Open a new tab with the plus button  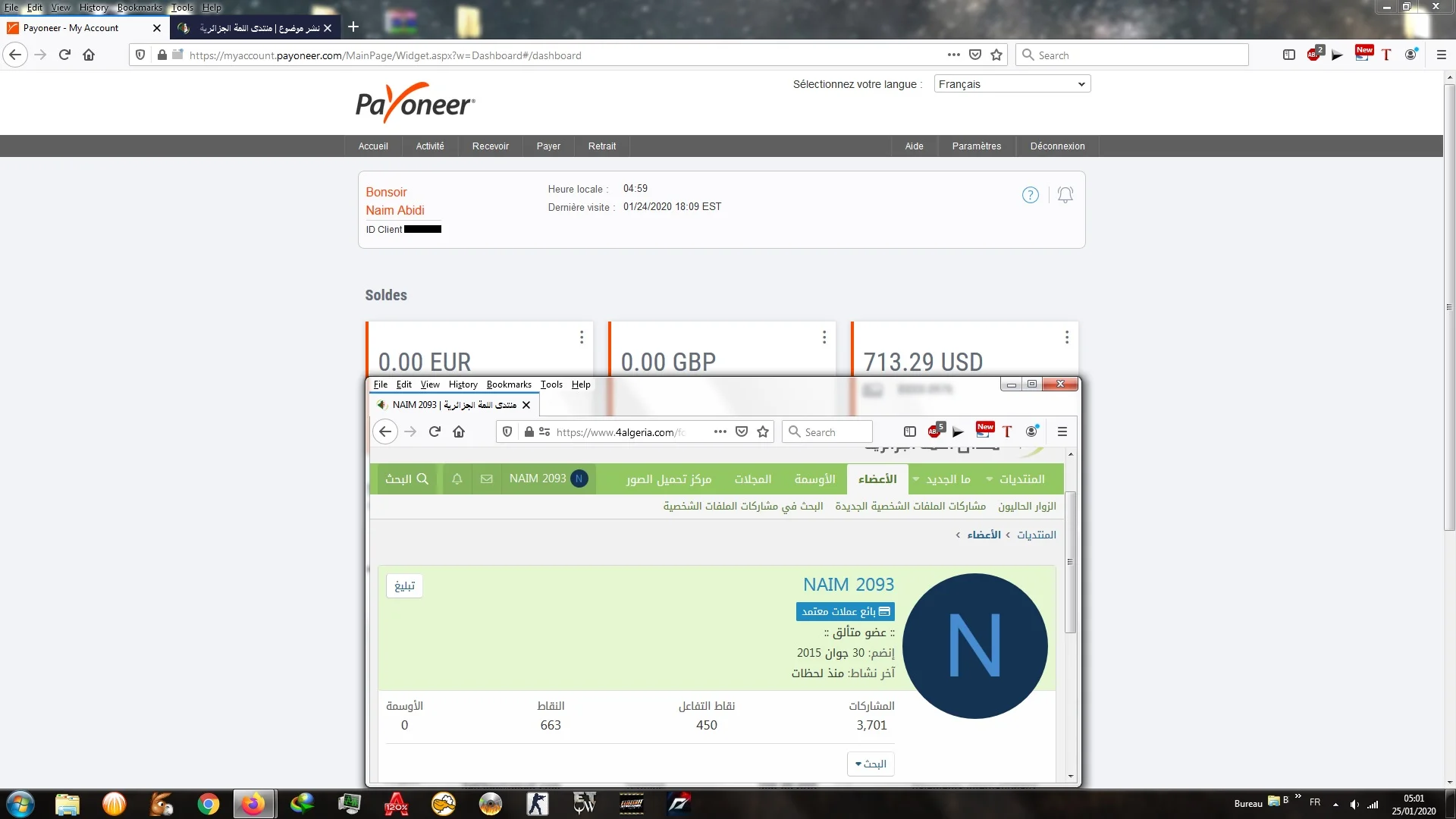click(x=353, y=27)
